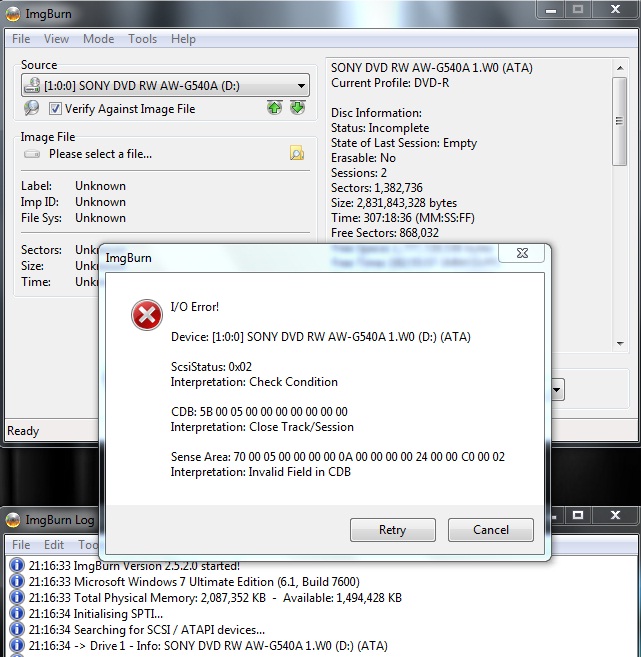Click the Retry button
Viewport: 641px width, 657px height.
coord(393,530)
